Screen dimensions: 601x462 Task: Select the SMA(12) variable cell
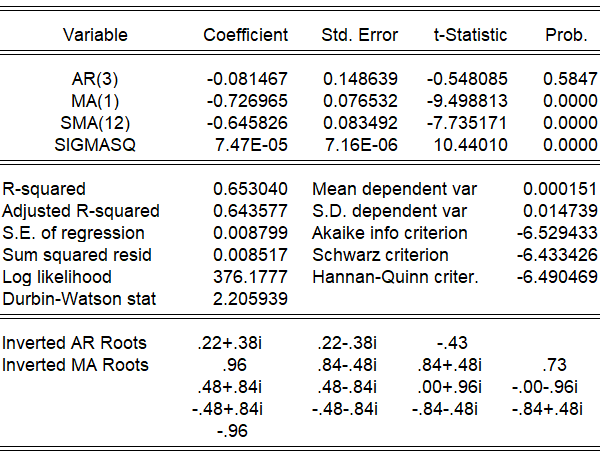[95, 123]
